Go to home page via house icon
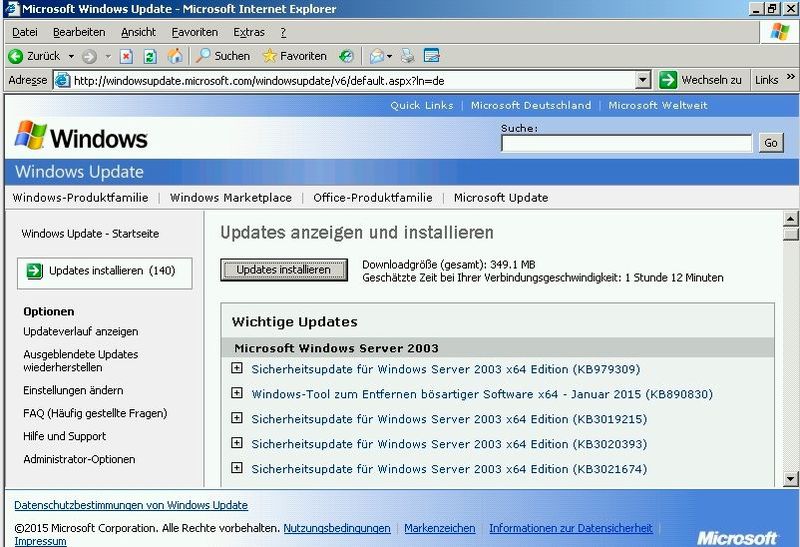This screenshot has height=547, width=800. click(x=175, y=56)
